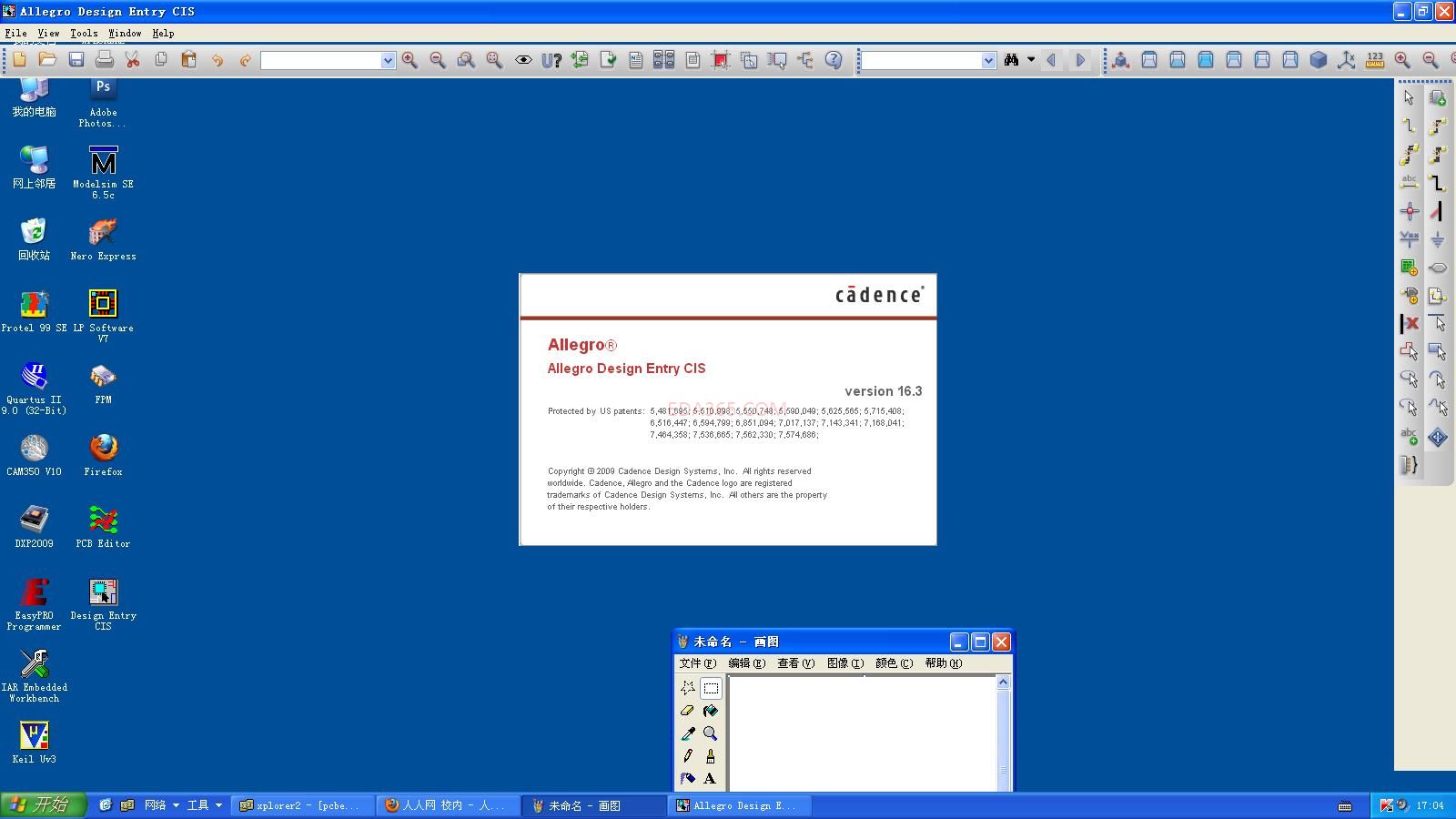The height and width of the screenshot is (819, 1456).
Task: Open the 文件 menu in Paint
Action: [697, 663]
